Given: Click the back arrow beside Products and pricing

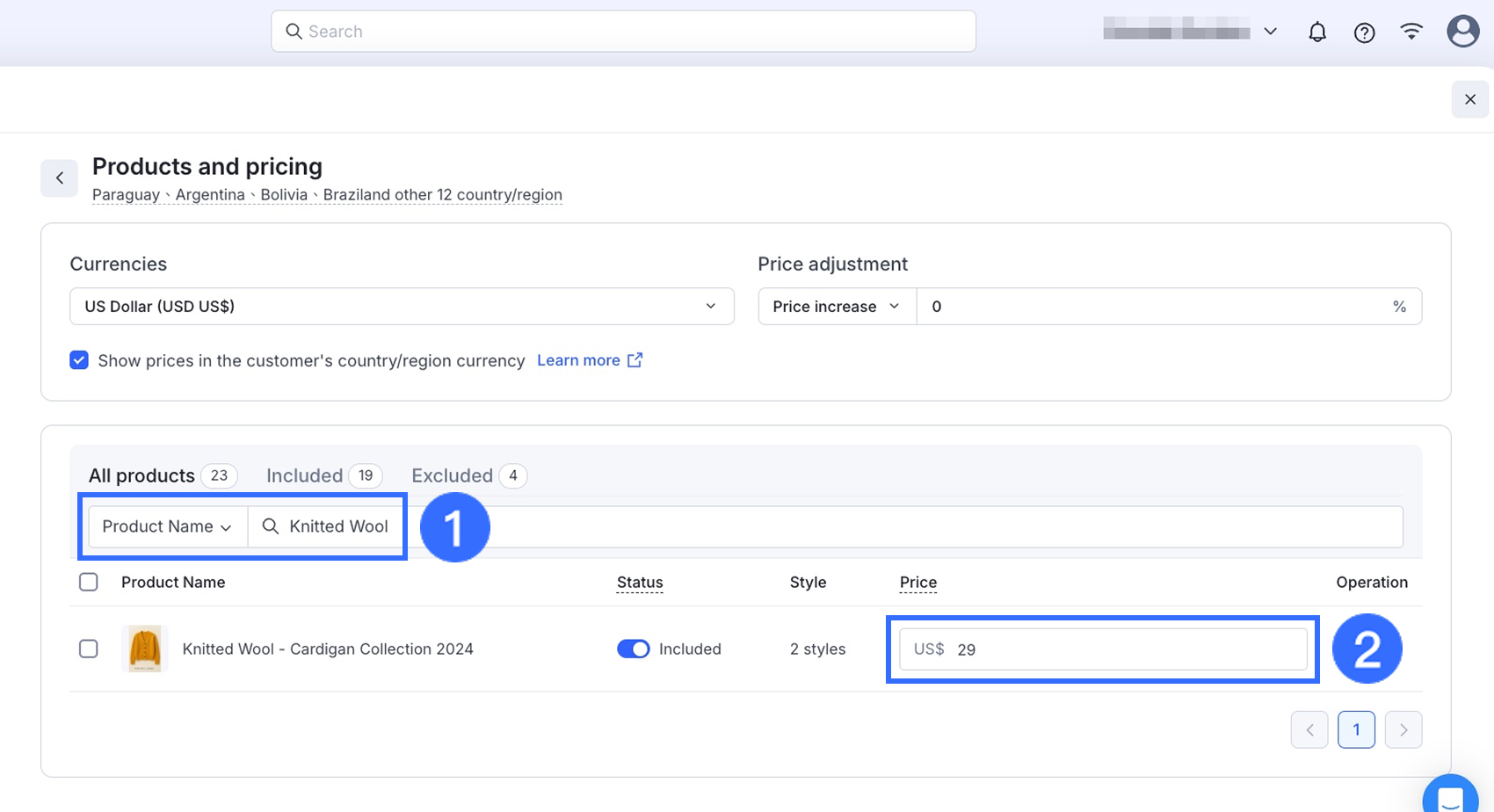Looking at the screenshot, I should 60,178.
